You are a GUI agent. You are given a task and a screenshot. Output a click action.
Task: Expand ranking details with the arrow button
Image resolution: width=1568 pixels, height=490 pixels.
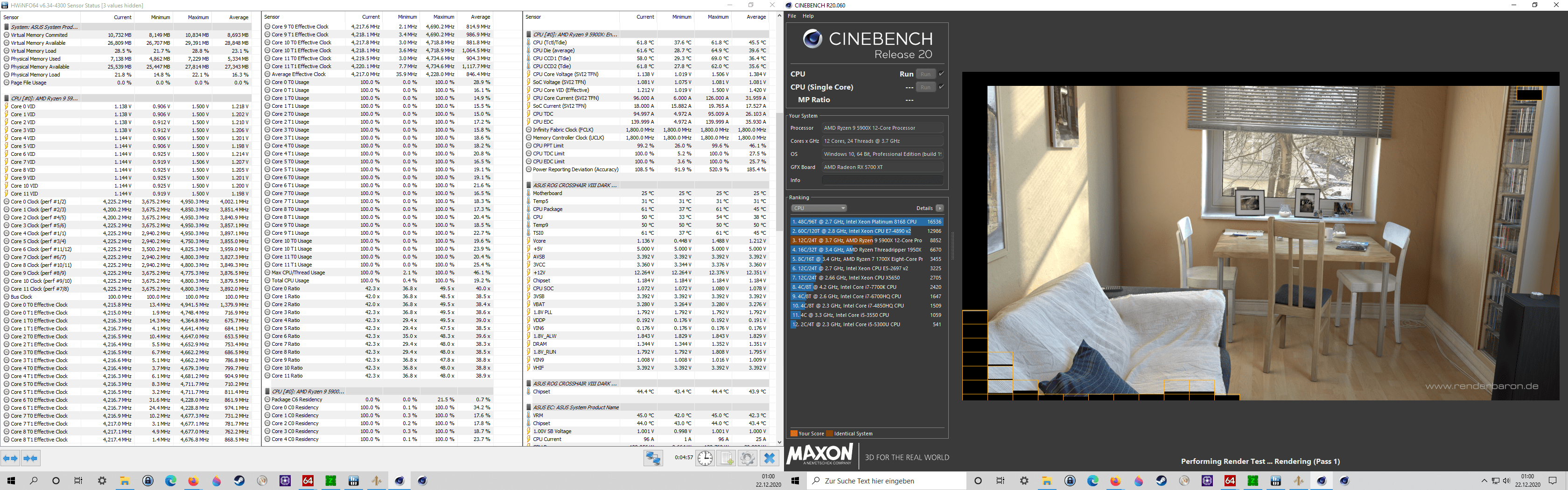tap(940, 208)
